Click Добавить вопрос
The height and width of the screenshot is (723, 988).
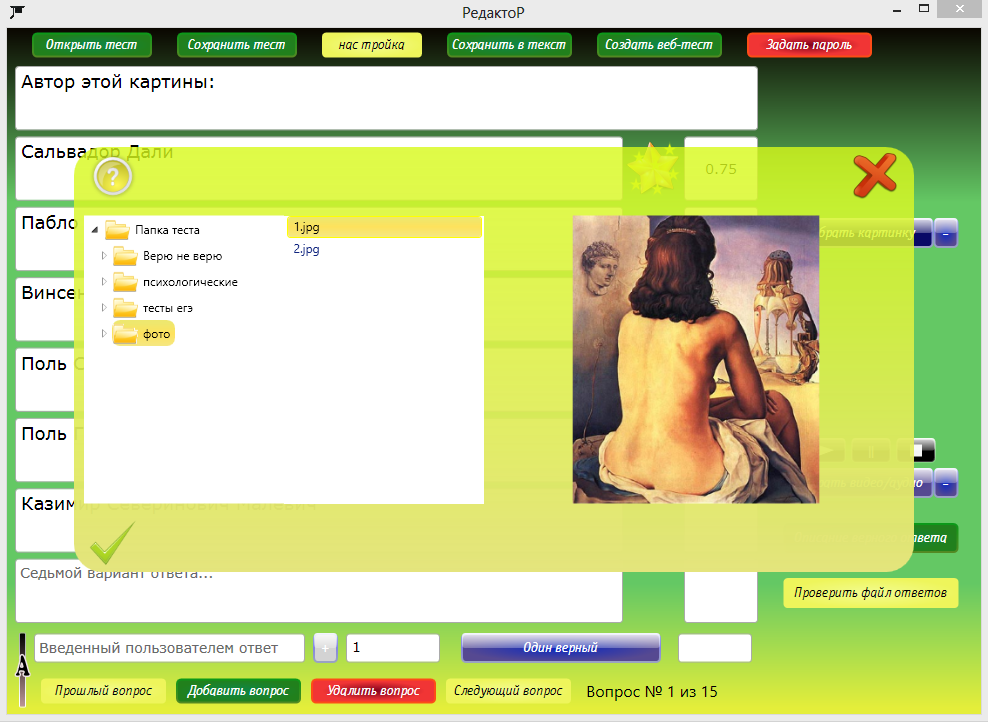238,691
